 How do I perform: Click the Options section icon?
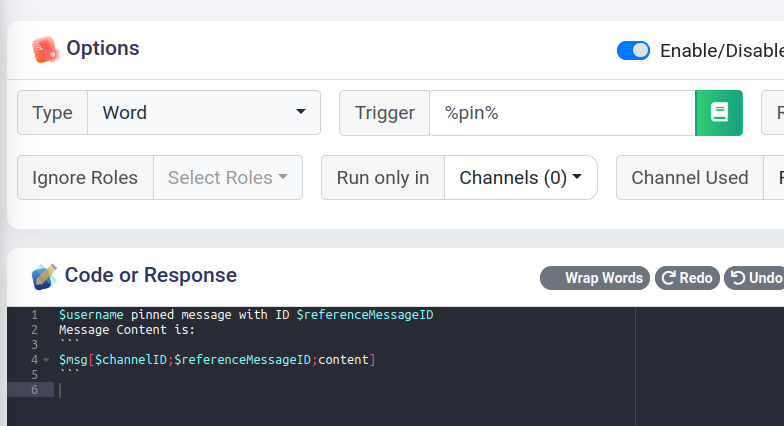46,50
